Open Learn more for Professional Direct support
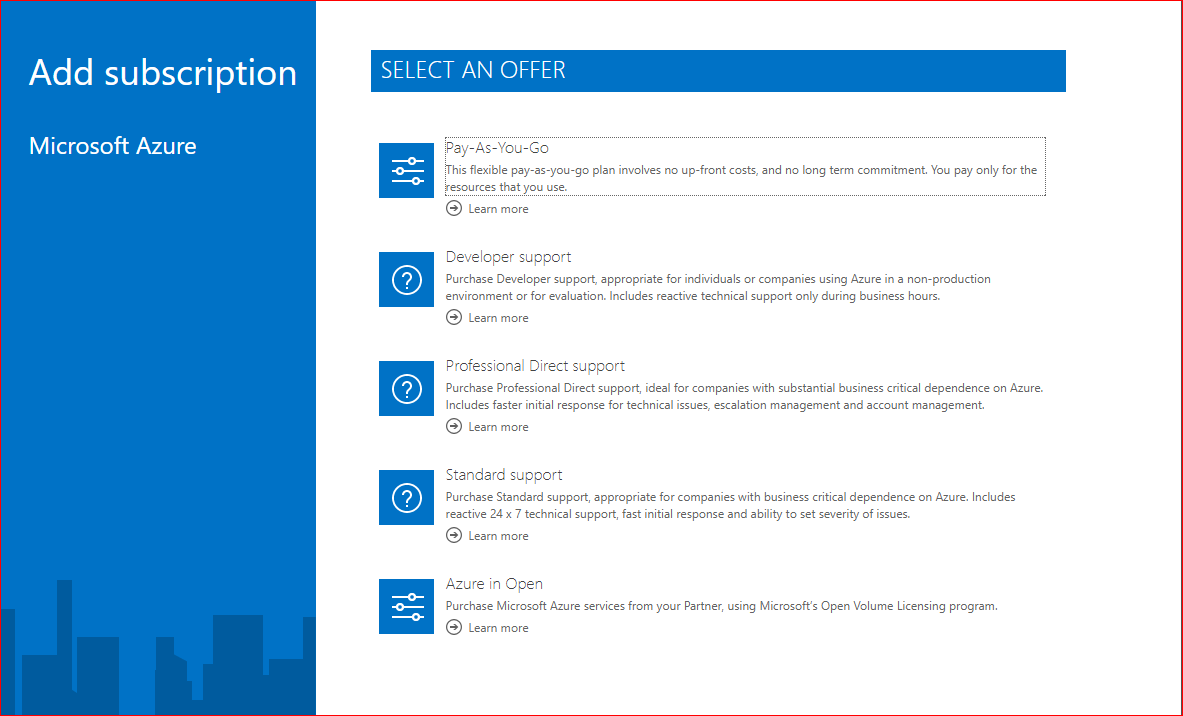This screenshot has height=716, width=1183. pyautogui.click(x=498, y=427)
